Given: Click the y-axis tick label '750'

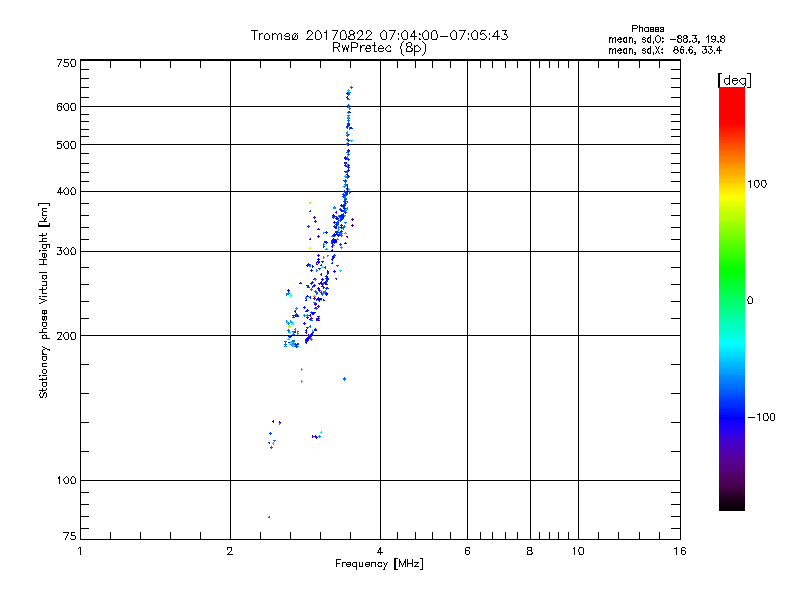Looking at the screenshot, I should [66, 63].
